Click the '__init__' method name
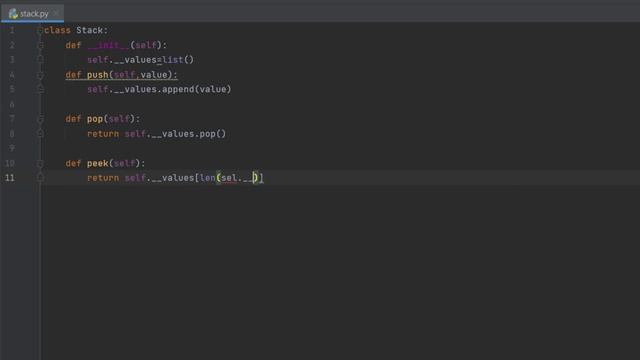 108,45
